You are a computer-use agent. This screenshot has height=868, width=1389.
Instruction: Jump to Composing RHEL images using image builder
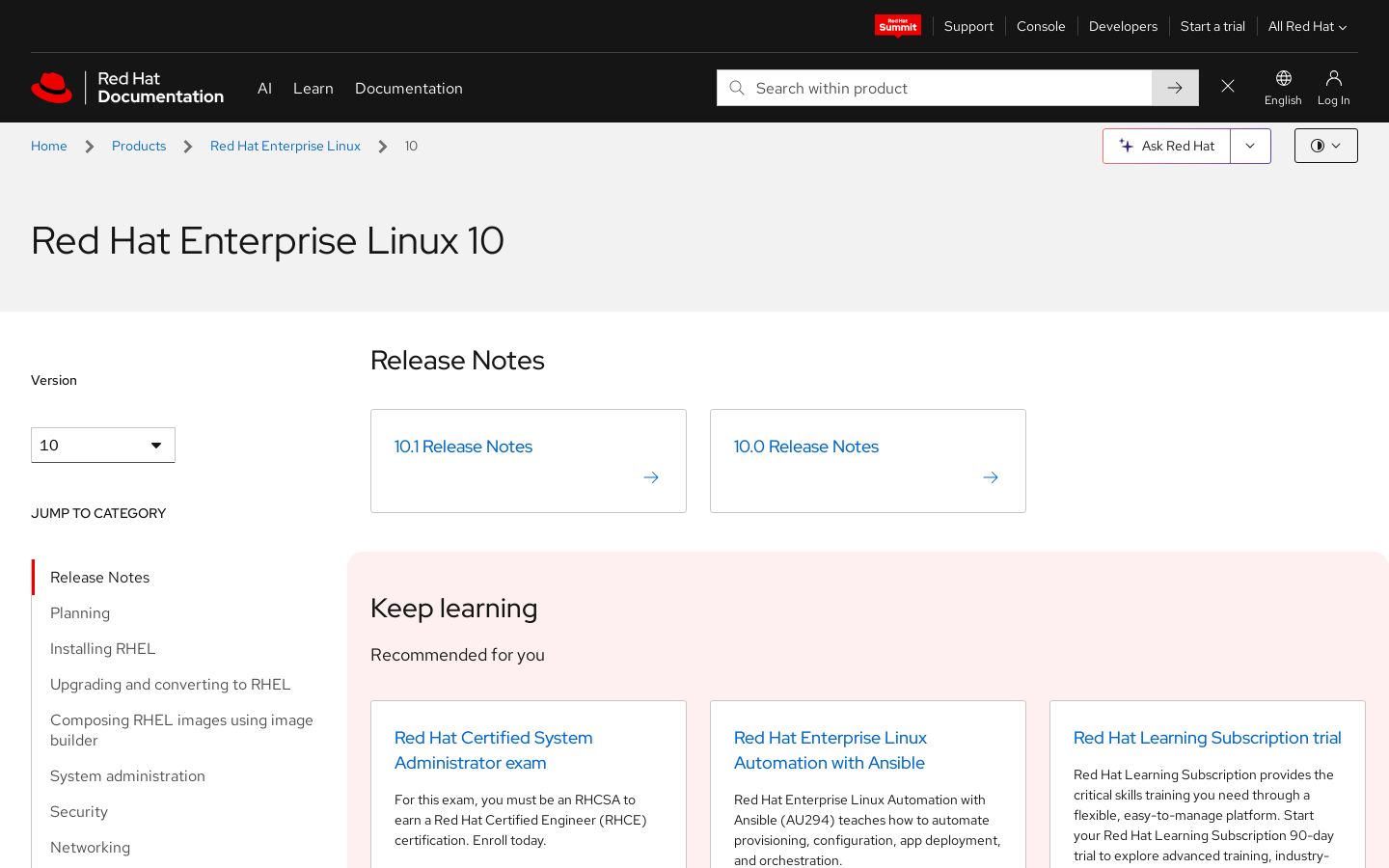tap(182, 730)
